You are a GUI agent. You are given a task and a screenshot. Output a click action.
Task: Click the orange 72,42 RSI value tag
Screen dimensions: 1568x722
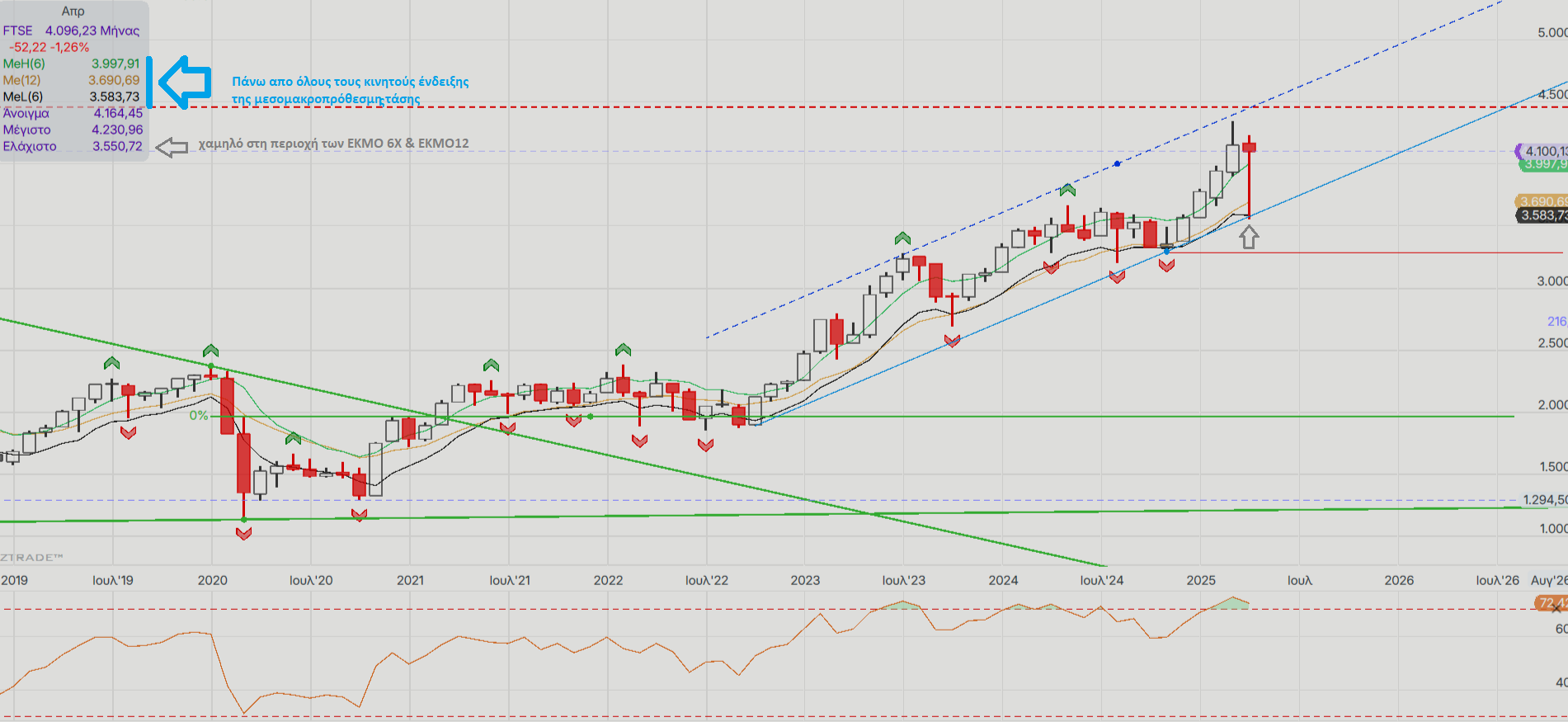click(x=1551, y=603)
